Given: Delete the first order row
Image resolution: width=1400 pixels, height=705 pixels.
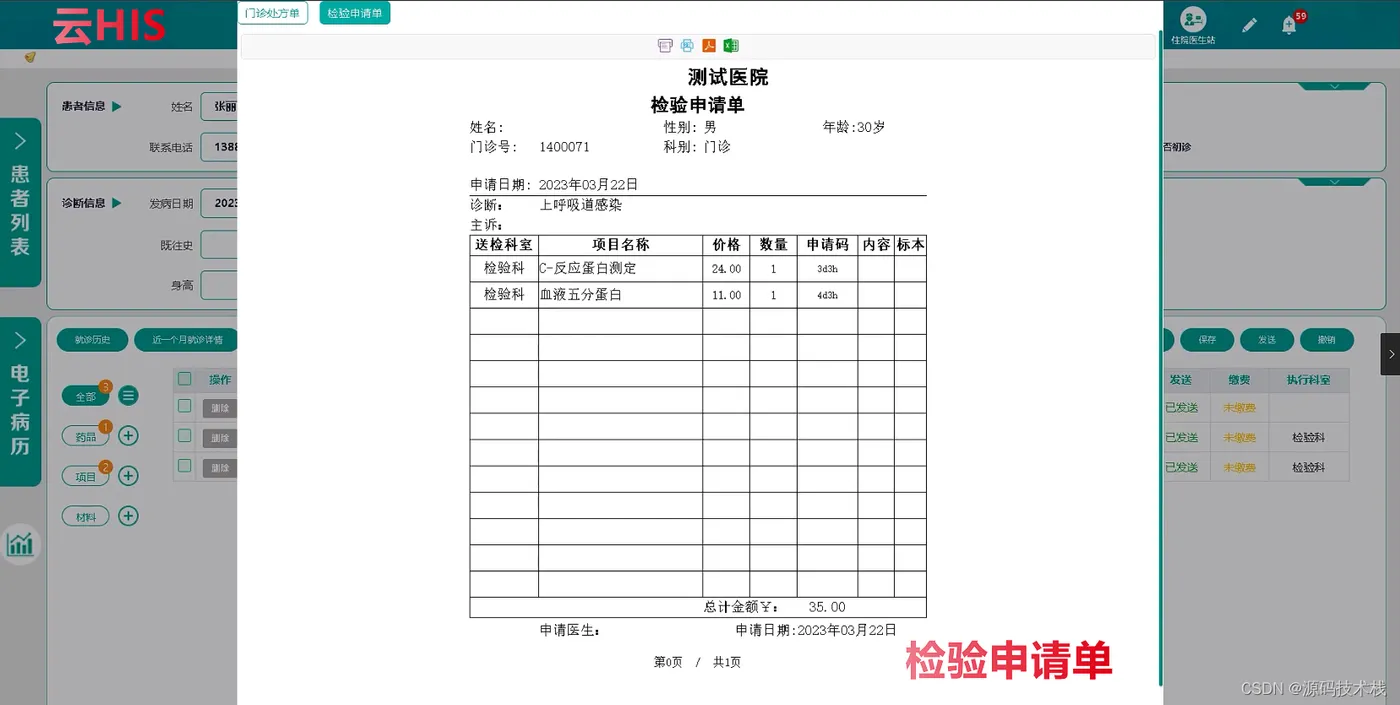Looking at the screenshot, I should pos(220,408).
